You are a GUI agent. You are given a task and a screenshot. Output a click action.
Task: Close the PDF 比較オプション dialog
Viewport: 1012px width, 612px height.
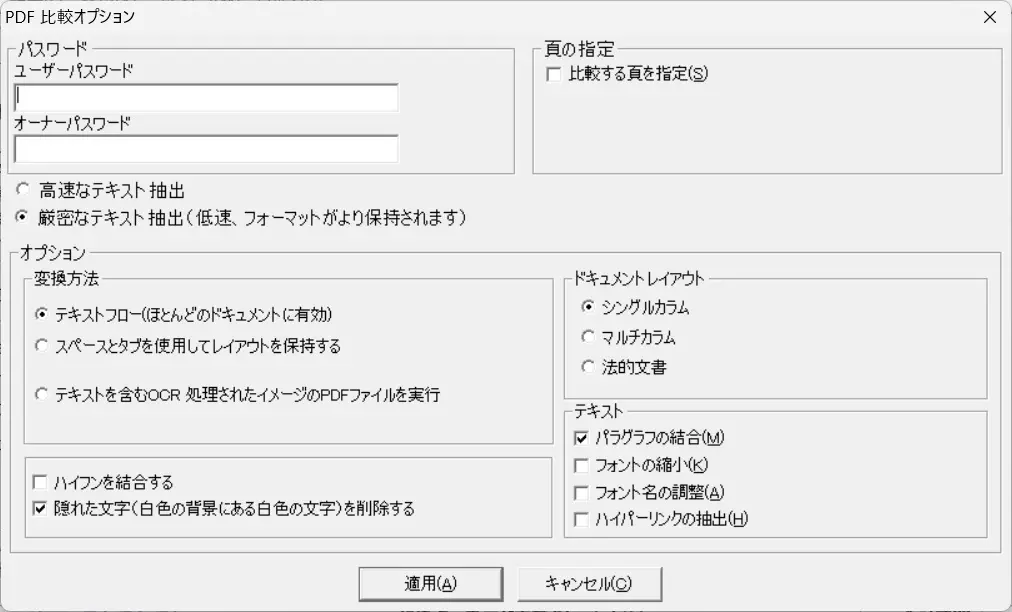tap(990, 17)
